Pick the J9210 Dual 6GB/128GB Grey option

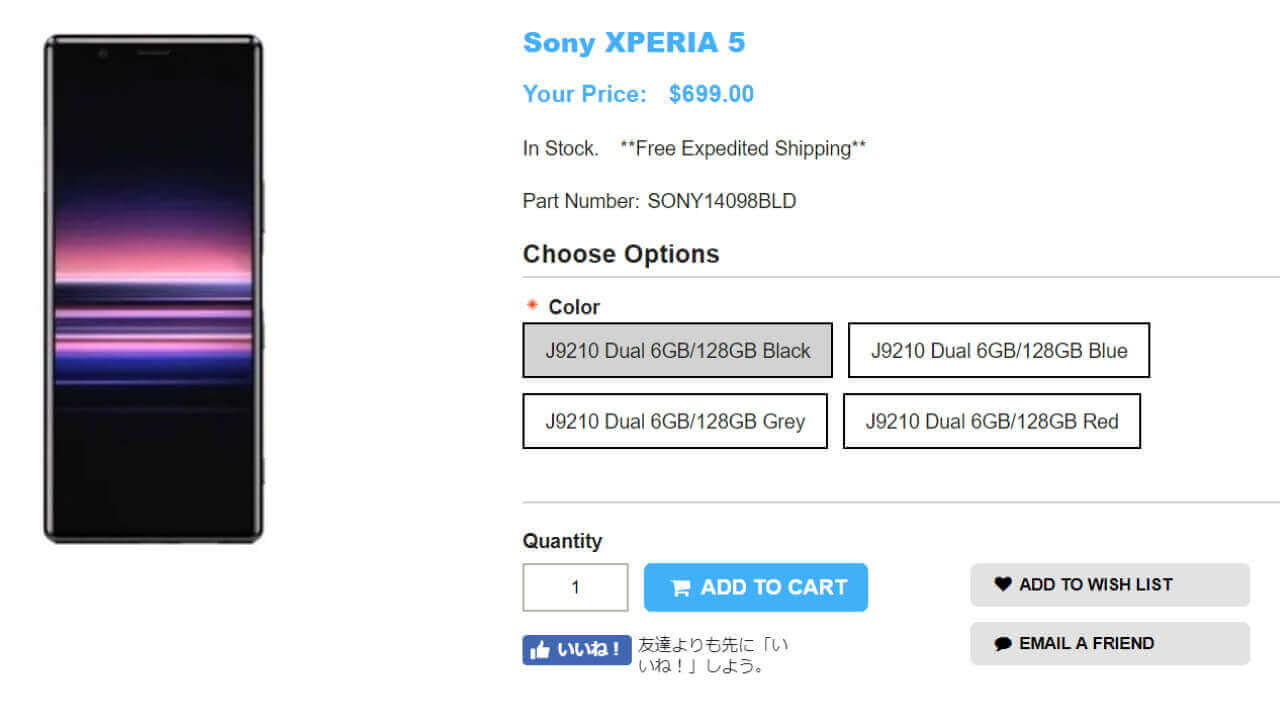(x=674, y=421)
